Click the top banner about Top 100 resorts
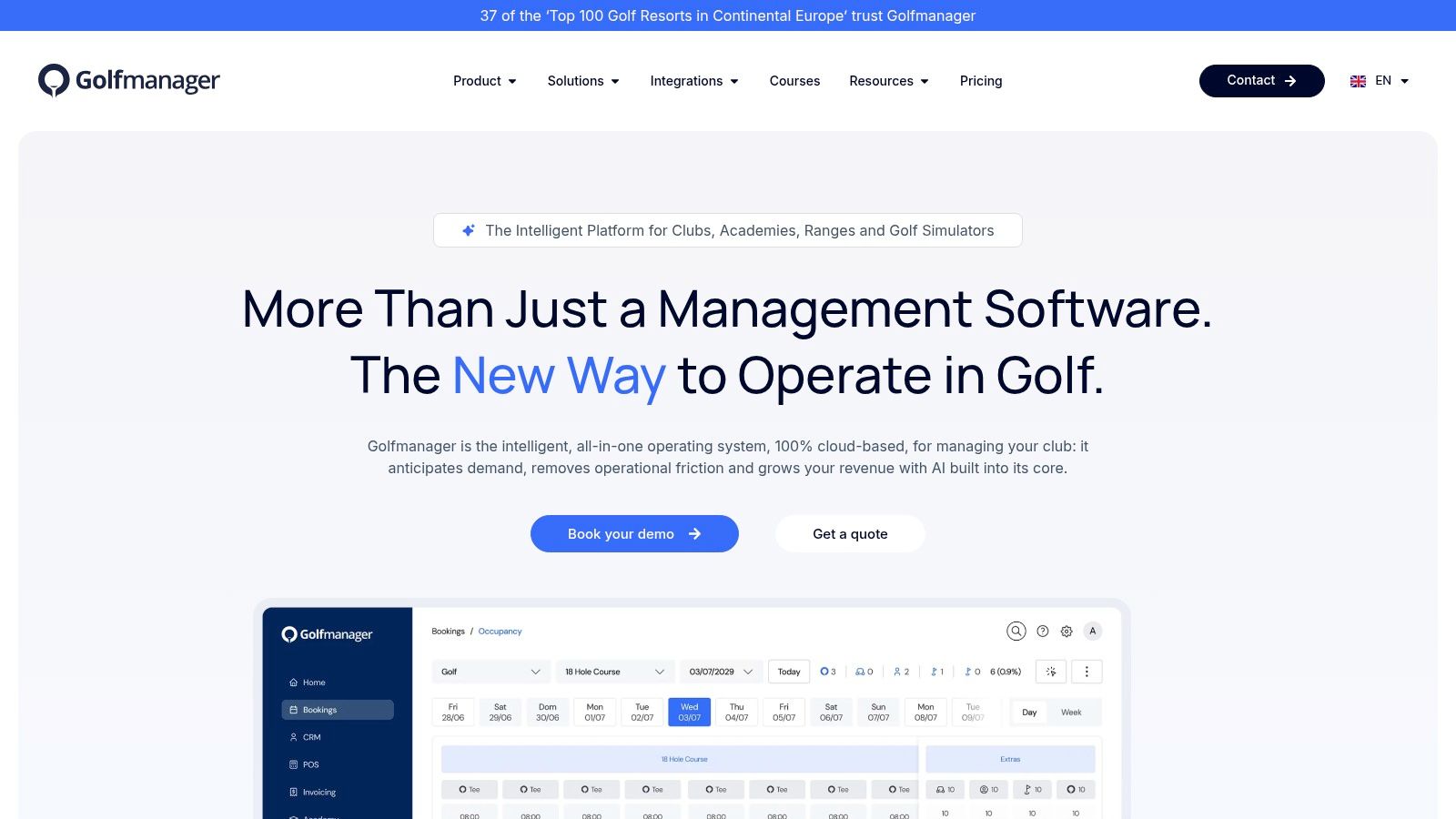Screen dimensions: 1456x819 (x=728, y=15)
